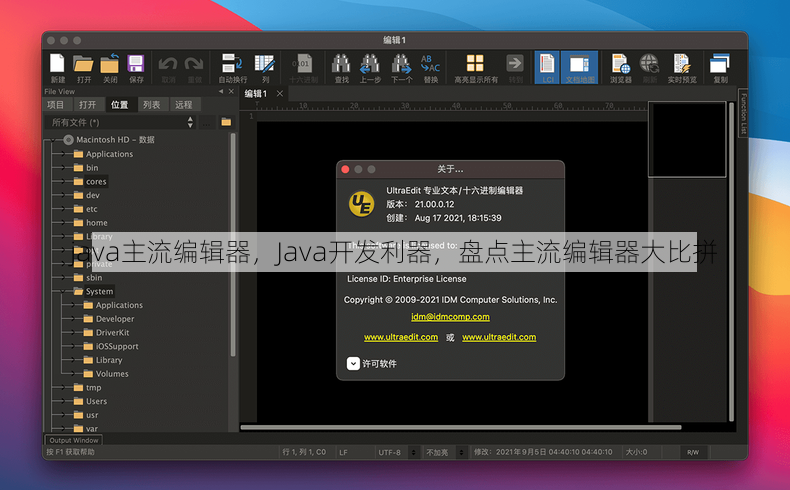This screenshot has height=490, width=790.
Task: Select the DriverKit folder in tree
Action: point(112,332)
